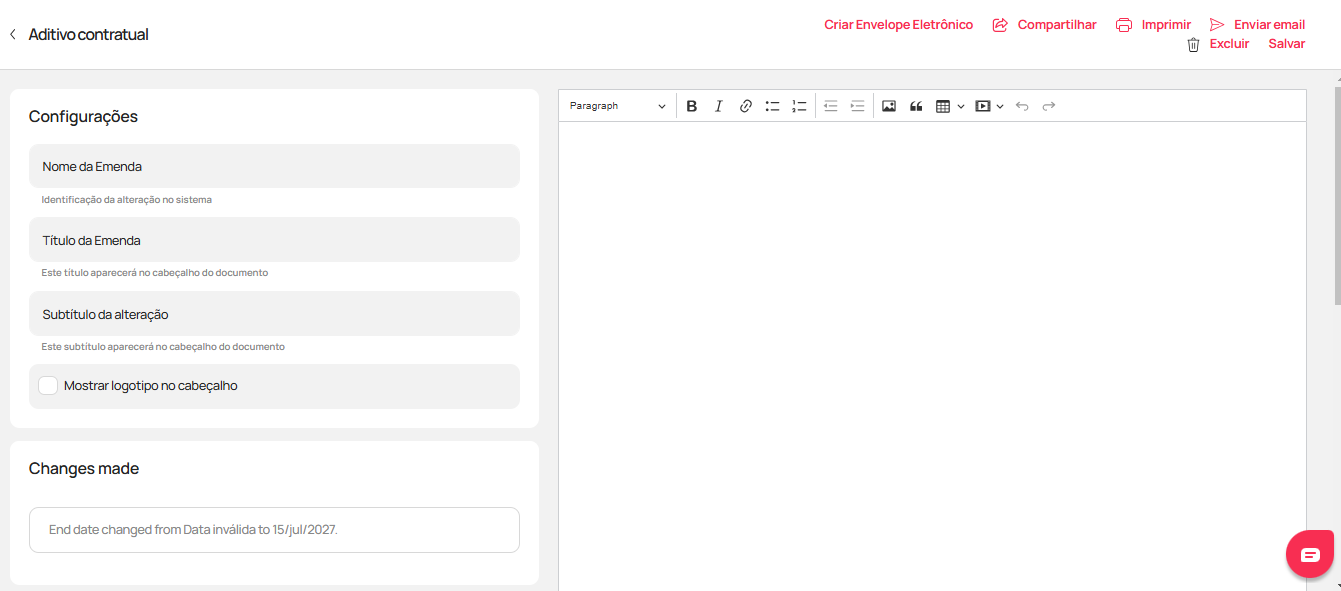The width and height of the screenshot is (1341, 591).
Task: Click the Compartilhar button
Action: (1057, 25)
